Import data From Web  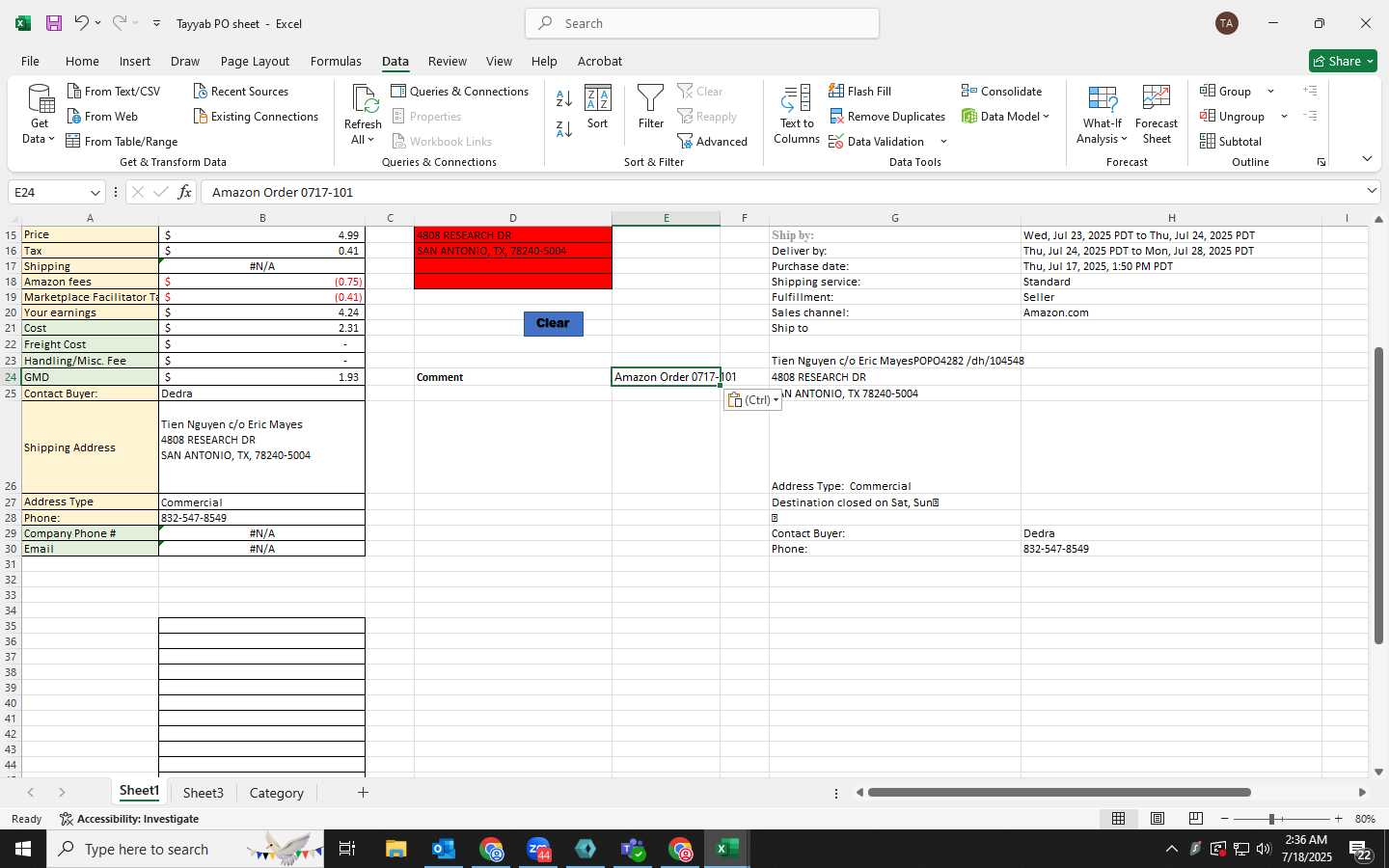(x=102, y=116)
